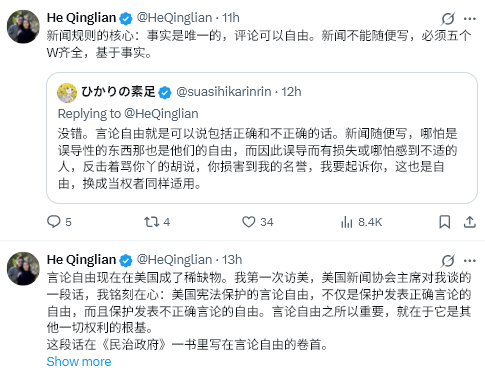Click Replying to @HeQinglian mention link

click(x=161, y=114)
